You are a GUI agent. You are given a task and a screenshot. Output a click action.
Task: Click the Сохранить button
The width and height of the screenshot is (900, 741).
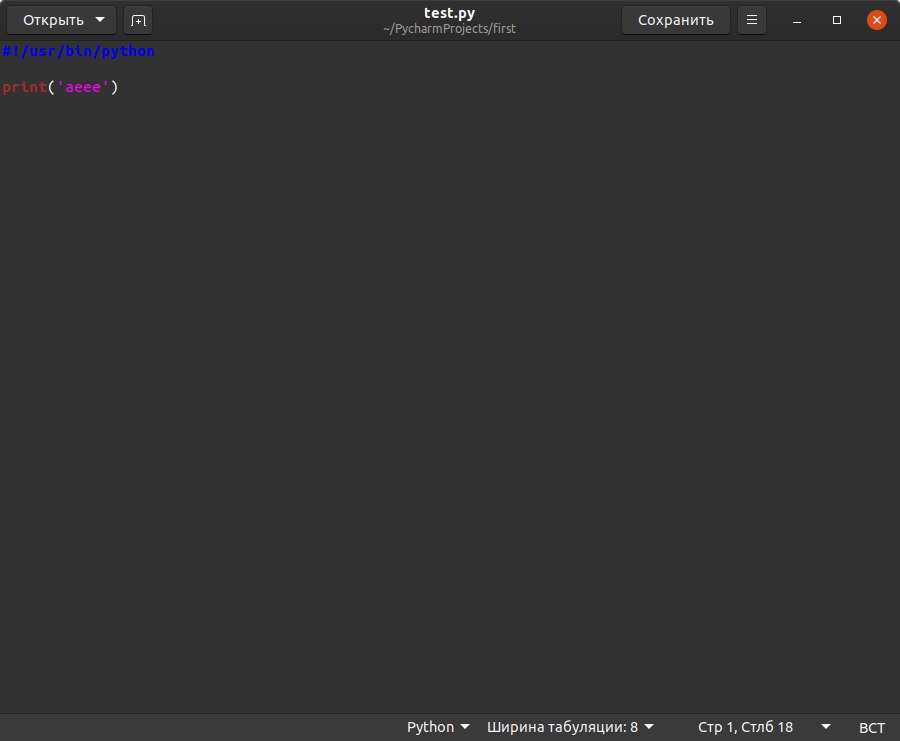[676, 20]
